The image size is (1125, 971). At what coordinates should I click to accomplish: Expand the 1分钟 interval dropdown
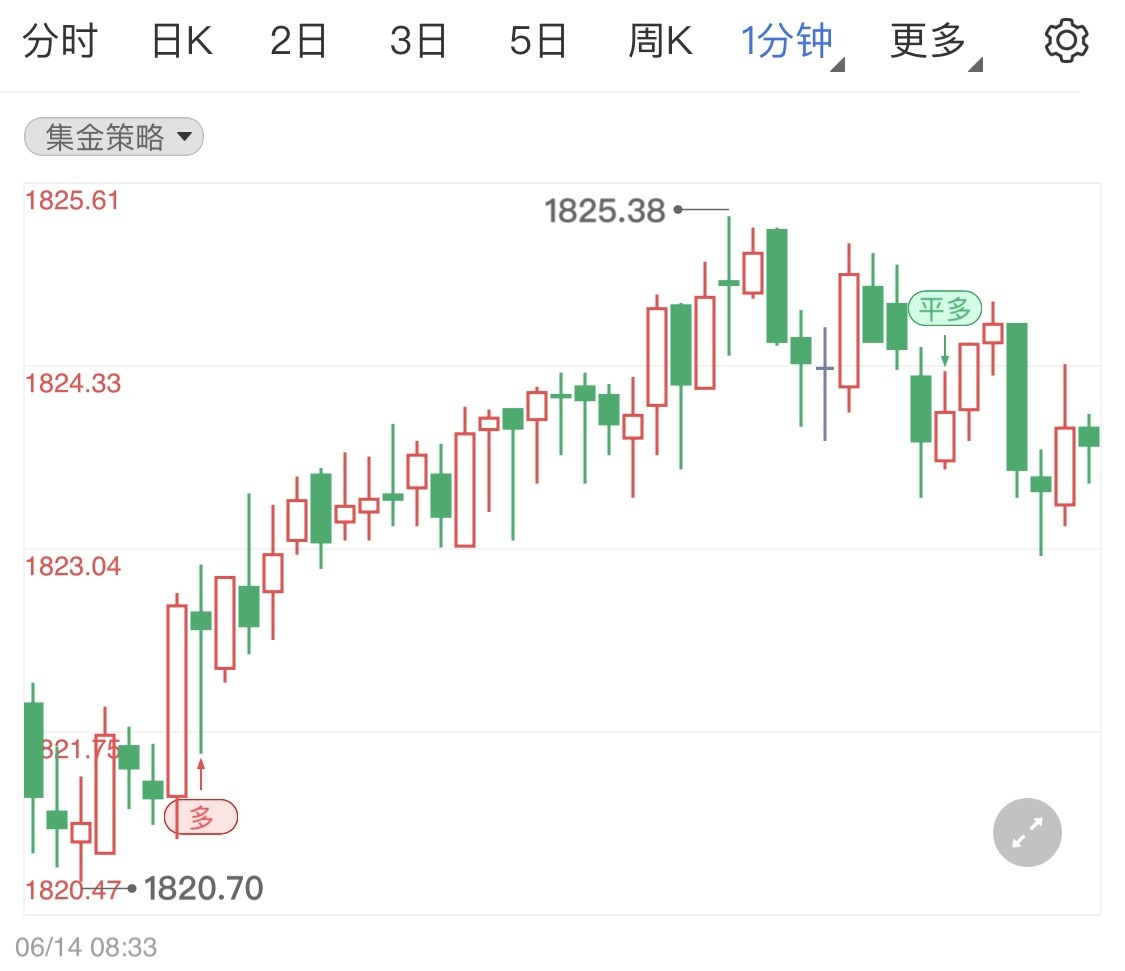click(791, 42)
